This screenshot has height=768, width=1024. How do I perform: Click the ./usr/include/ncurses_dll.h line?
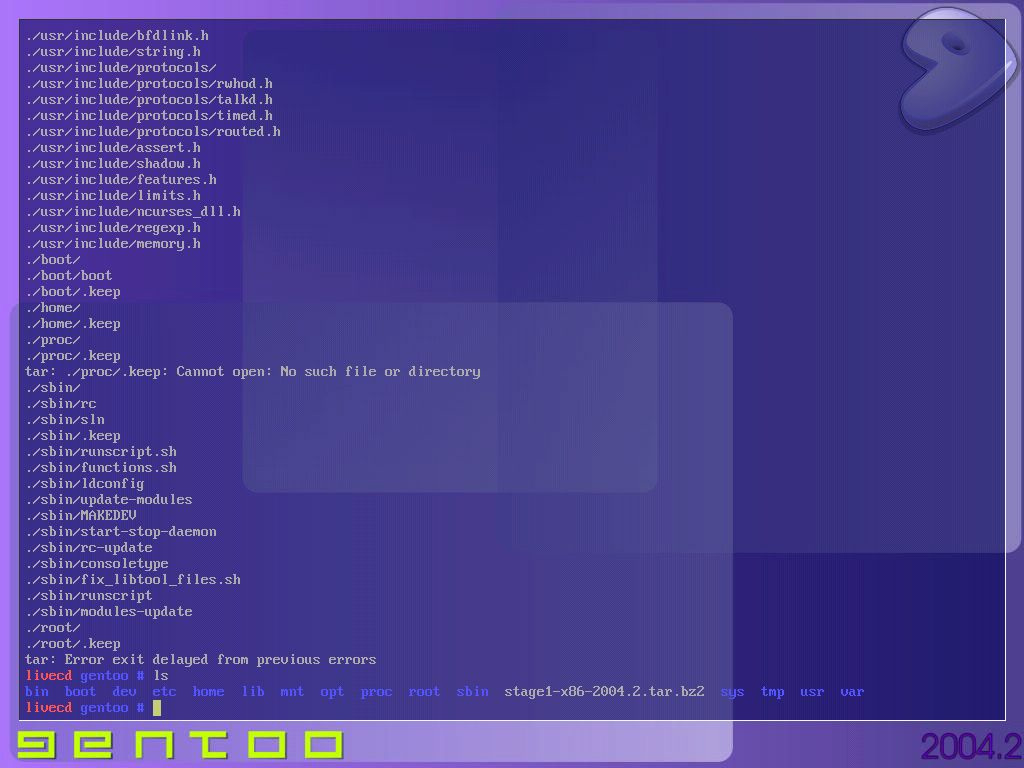pyautogui.click(x=133, y=212)
